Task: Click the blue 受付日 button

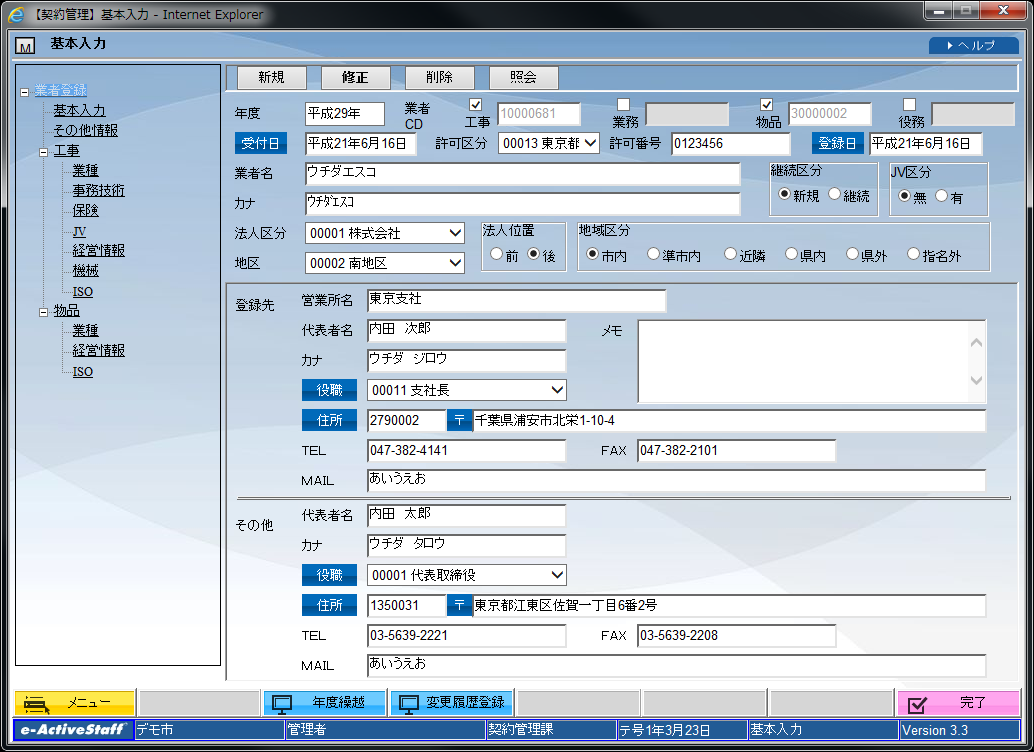Action: pos(260,143)
